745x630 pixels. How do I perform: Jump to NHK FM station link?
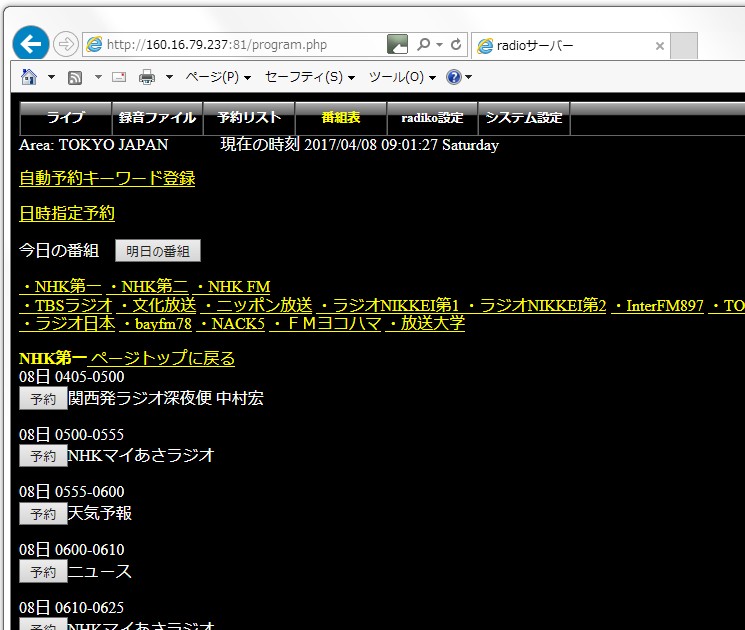coord(231,286)
